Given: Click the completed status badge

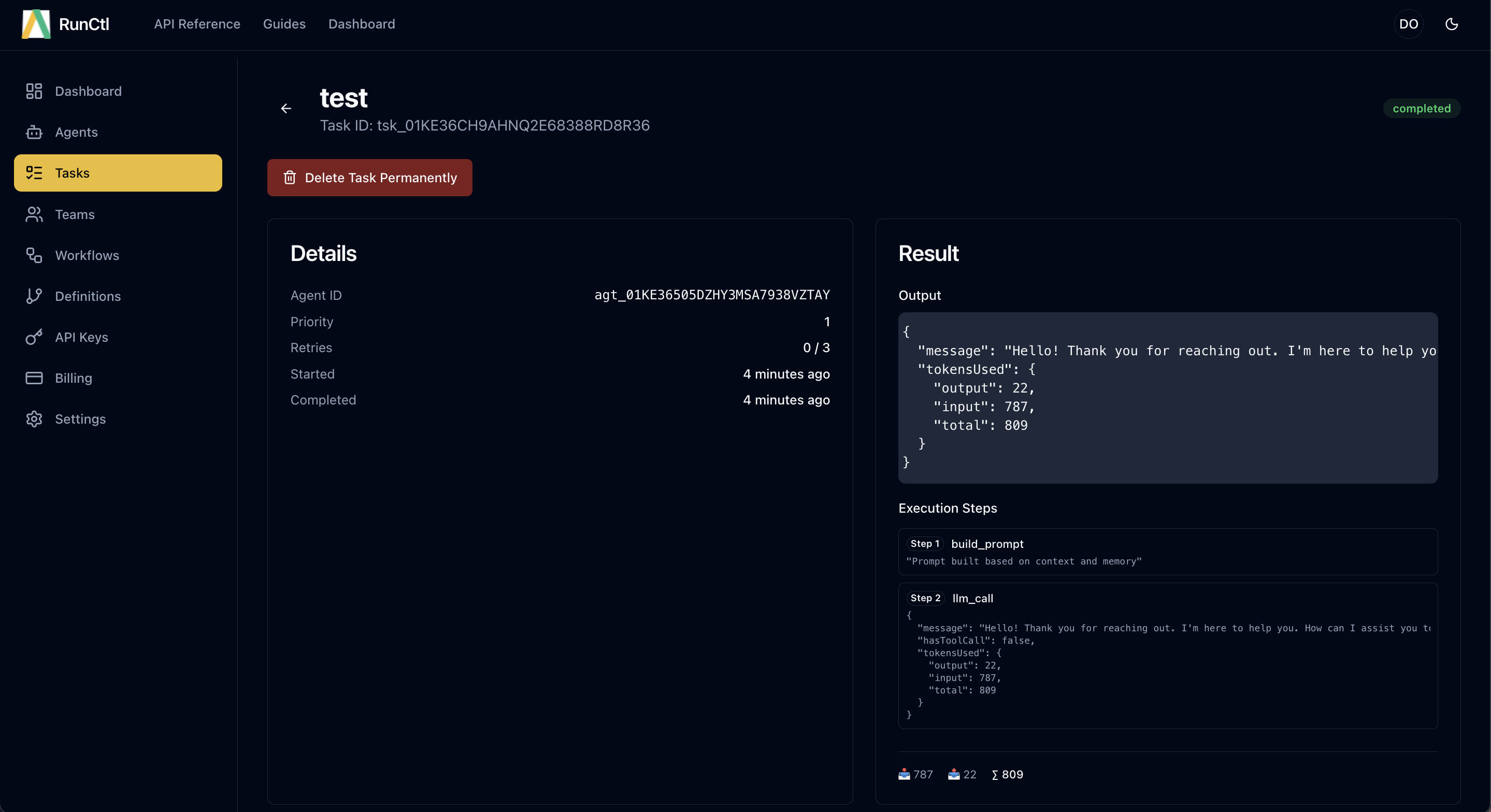Looking at the screenshot, I should click(x=1422, y=108).
